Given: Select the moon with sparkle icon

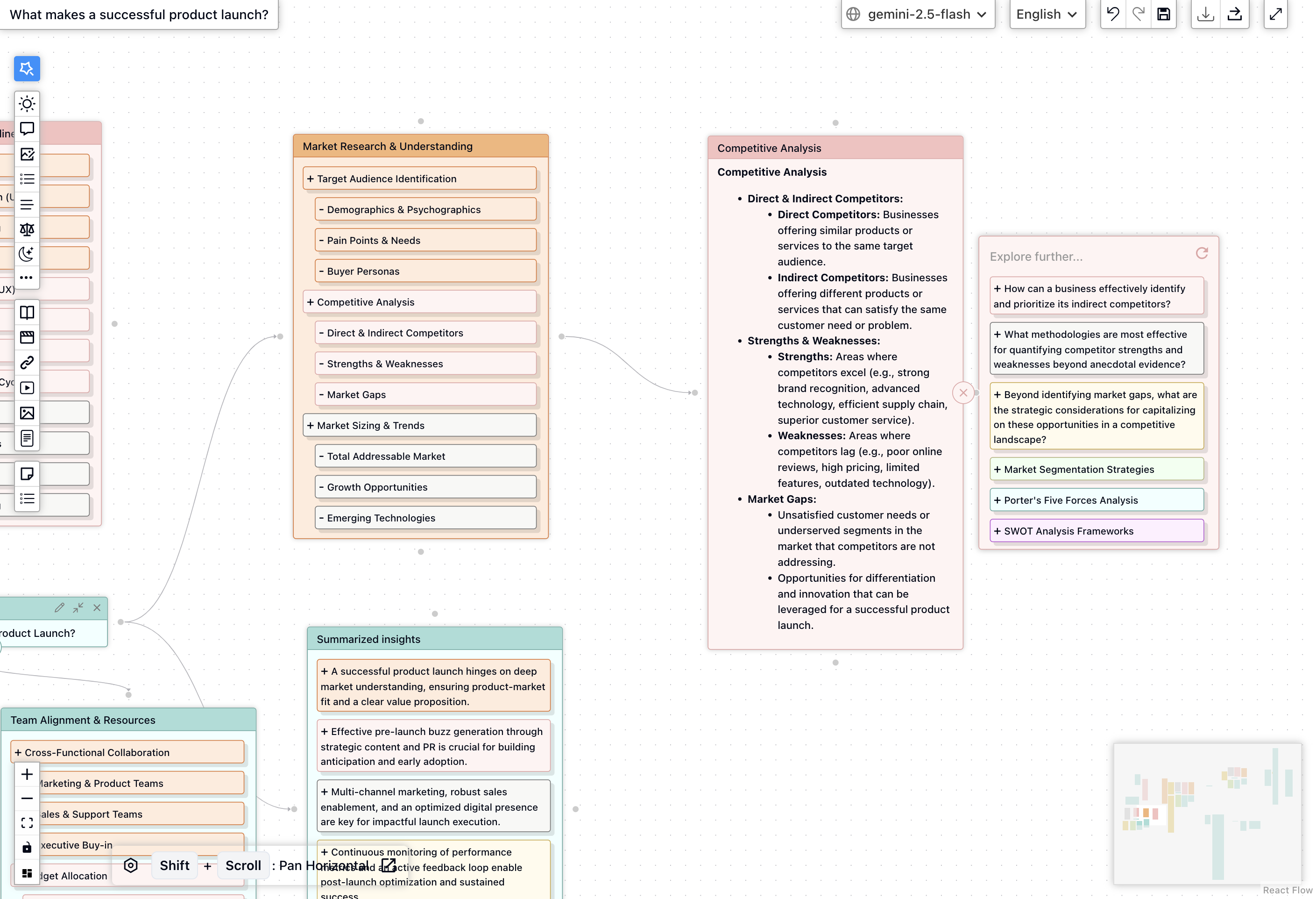Looking at the screenshot, I should (27, 254).
